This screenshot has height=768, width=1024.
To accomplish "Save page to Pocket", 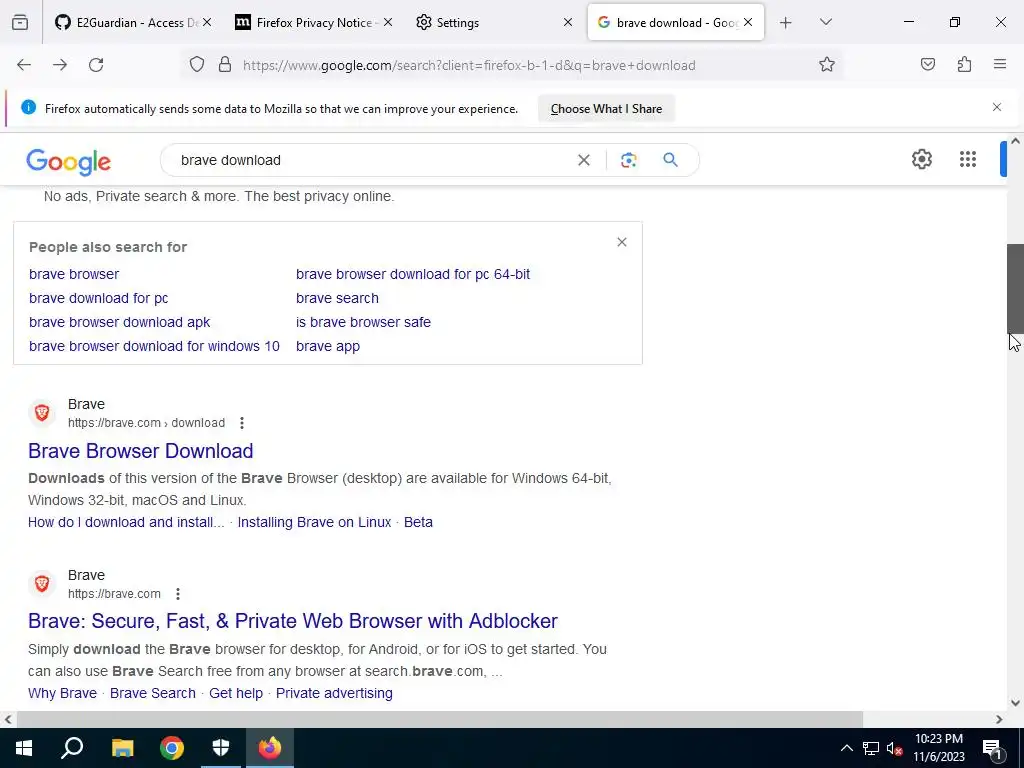I will pyautogui.click(x=928, y=64).
